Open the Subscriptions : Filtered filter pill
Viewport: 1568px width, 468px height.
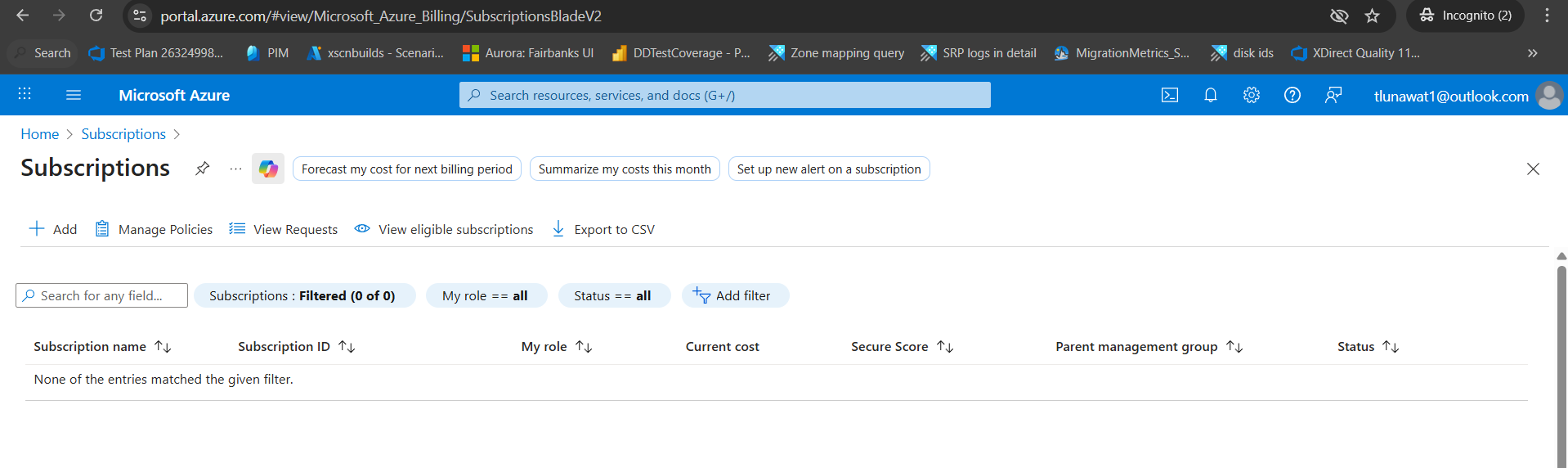(x=304, y=295)
